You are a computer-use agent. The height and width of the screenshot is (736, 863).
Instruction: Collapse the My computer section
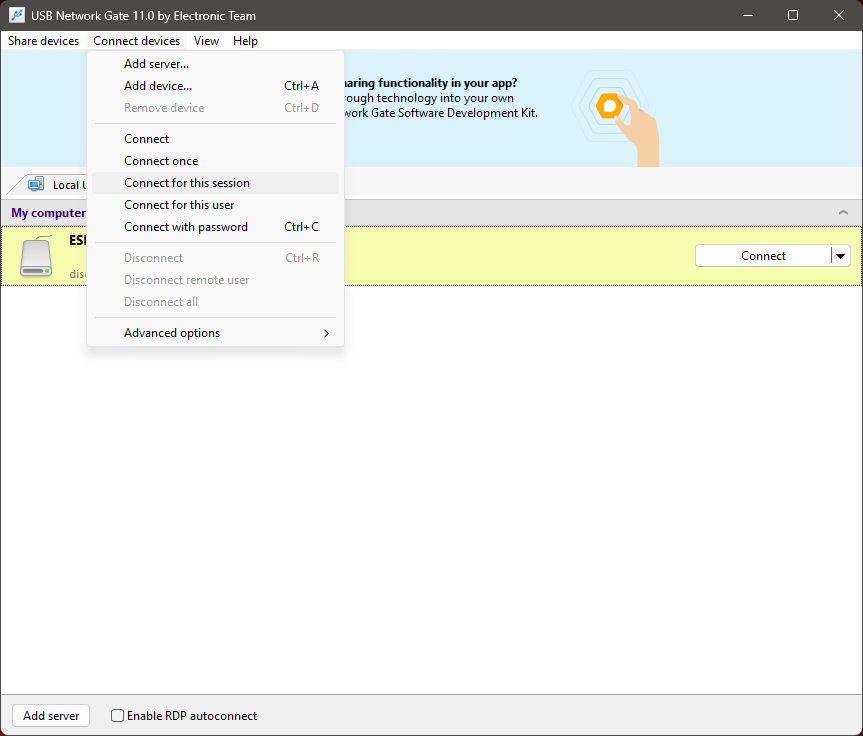point(843,213)
